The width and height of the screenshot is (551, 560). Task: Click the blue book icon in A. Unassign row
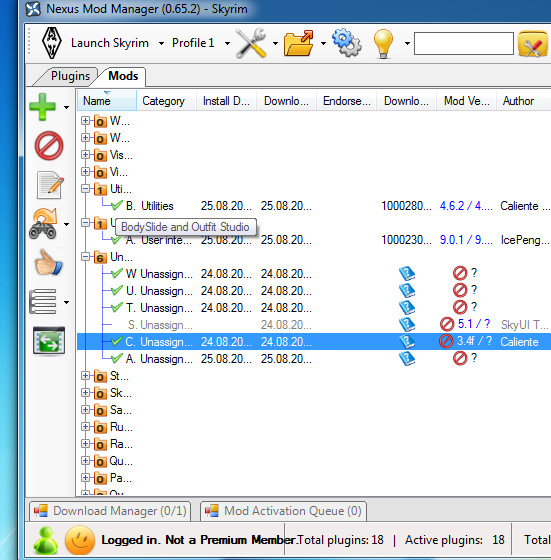point(407,359)
